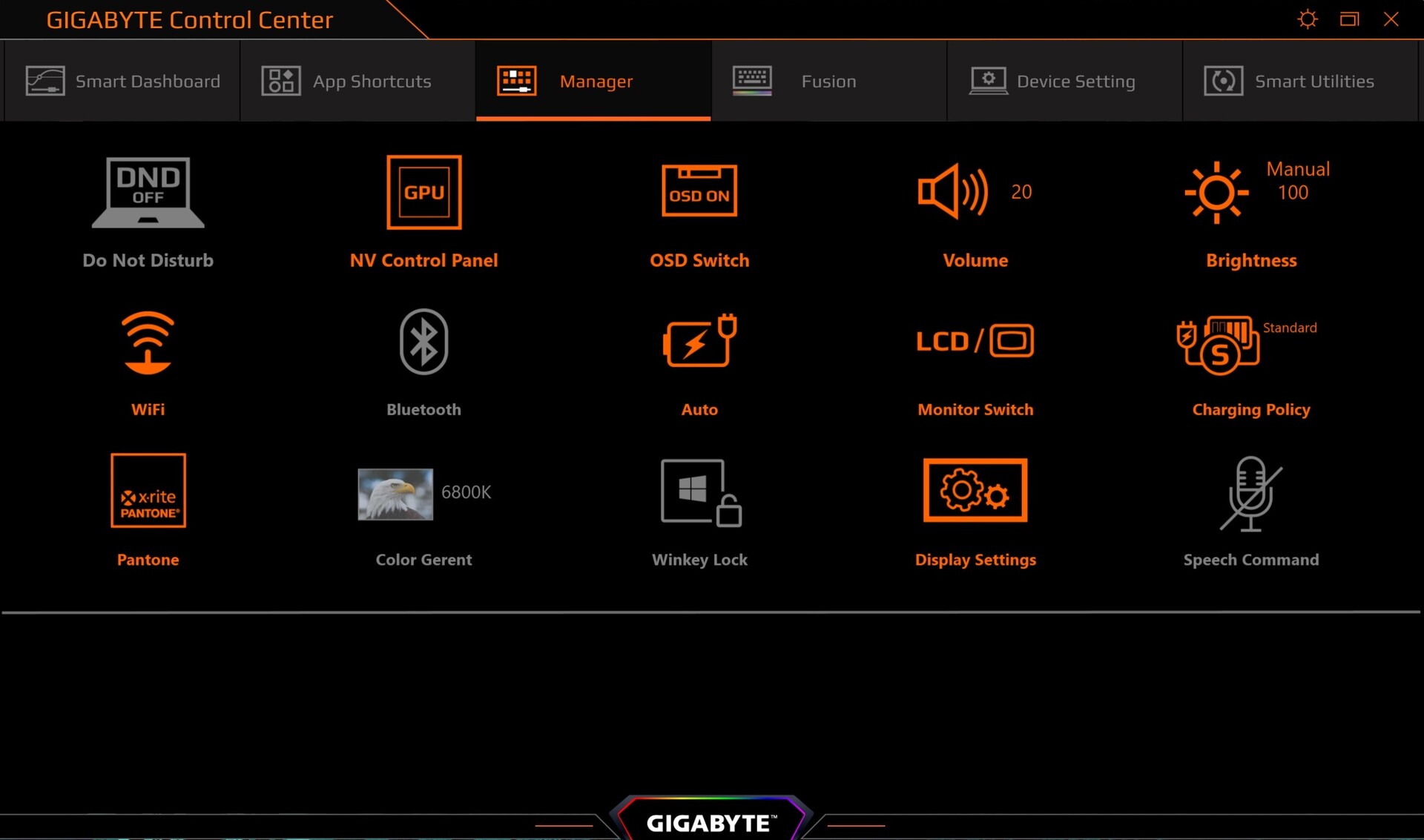The width and height of the screenshot is (1424, 840).
Task: Open the Smart Utilities tab
Action: (1301, 81)
